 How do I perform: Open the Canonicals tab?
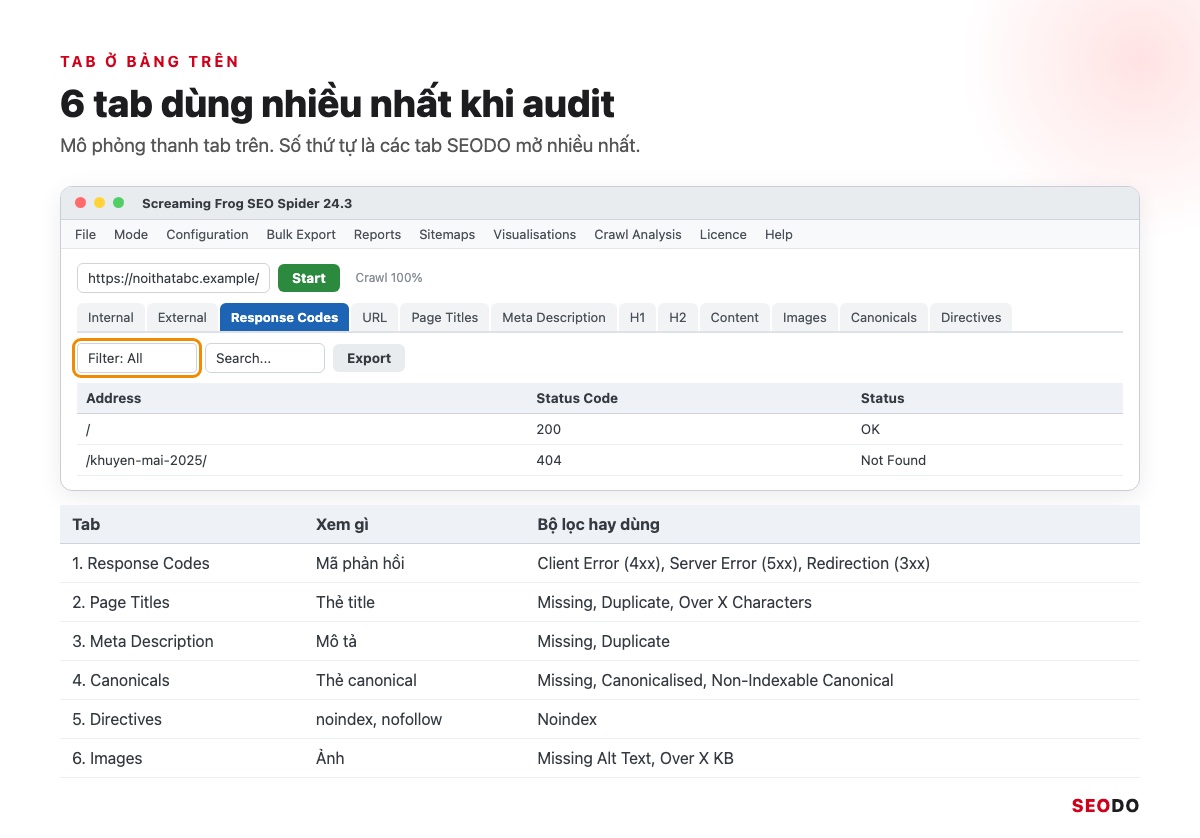(884, 317)
